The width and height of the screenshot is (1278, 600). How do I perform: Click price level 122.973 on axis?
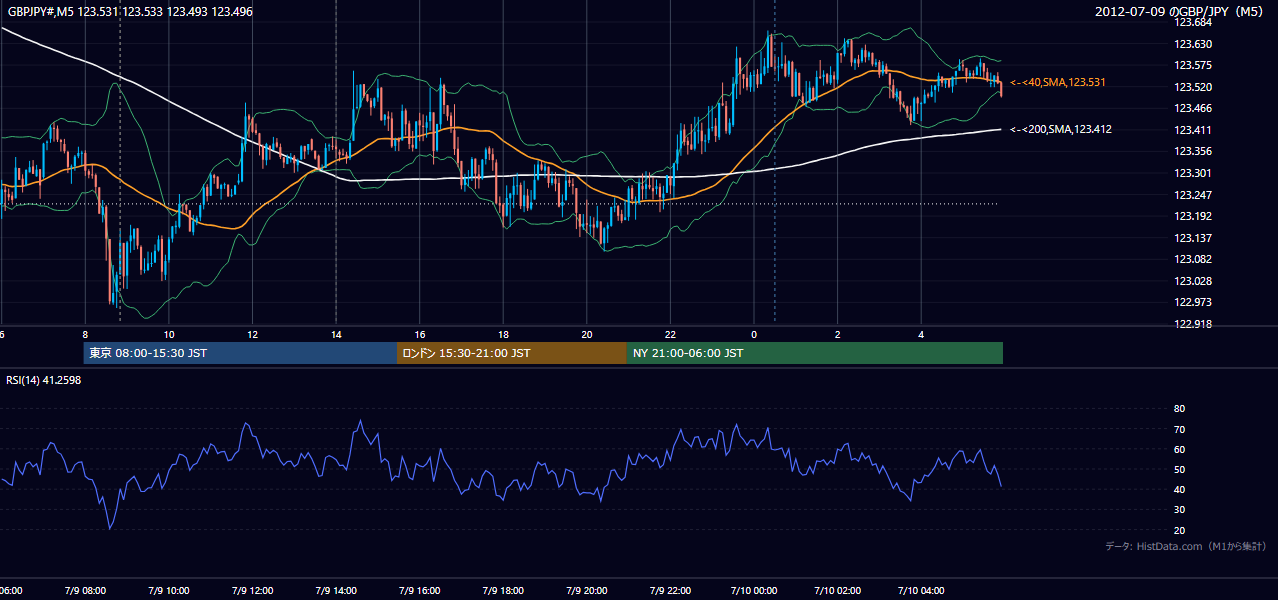click(1192, 302)
